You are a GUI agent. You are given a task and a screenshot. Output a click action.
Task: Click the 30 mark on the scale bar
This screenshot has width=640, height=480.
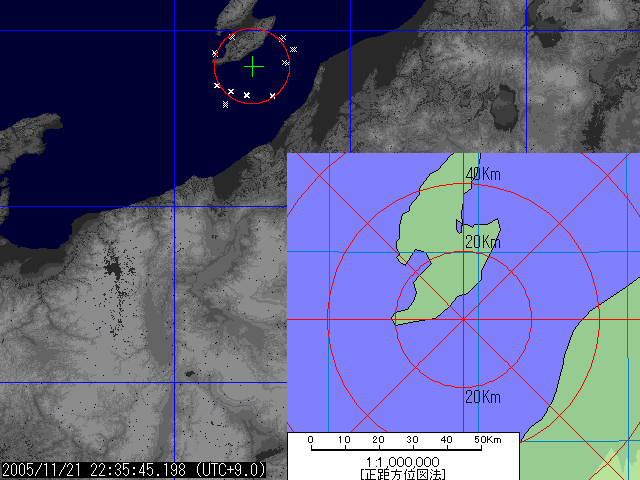point(412,440)
